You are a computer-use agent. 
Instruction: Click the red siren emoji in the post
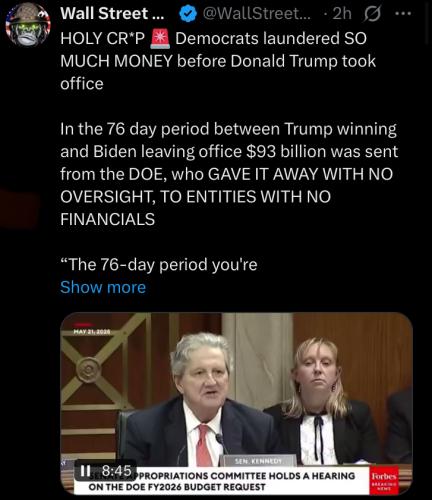pyautogui.click(x=160, y=38)
